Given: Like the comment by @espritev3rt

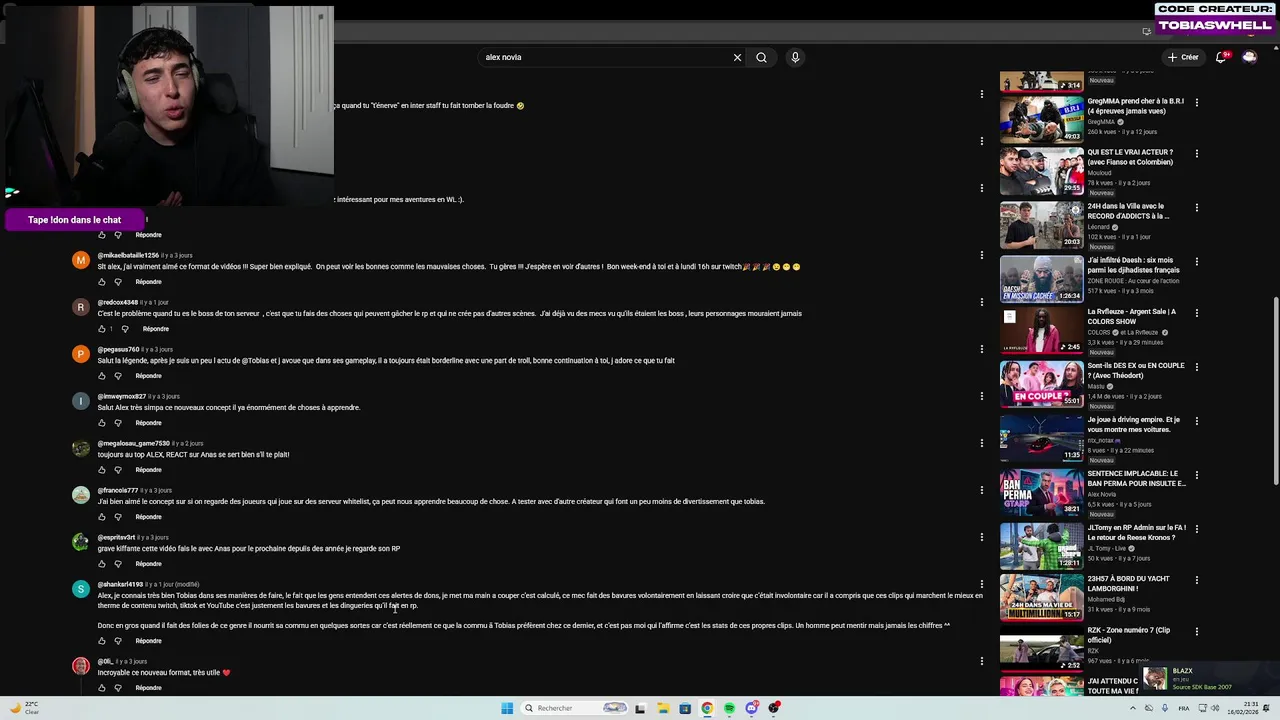Looking at the screenshot, I should coord(101,564).
